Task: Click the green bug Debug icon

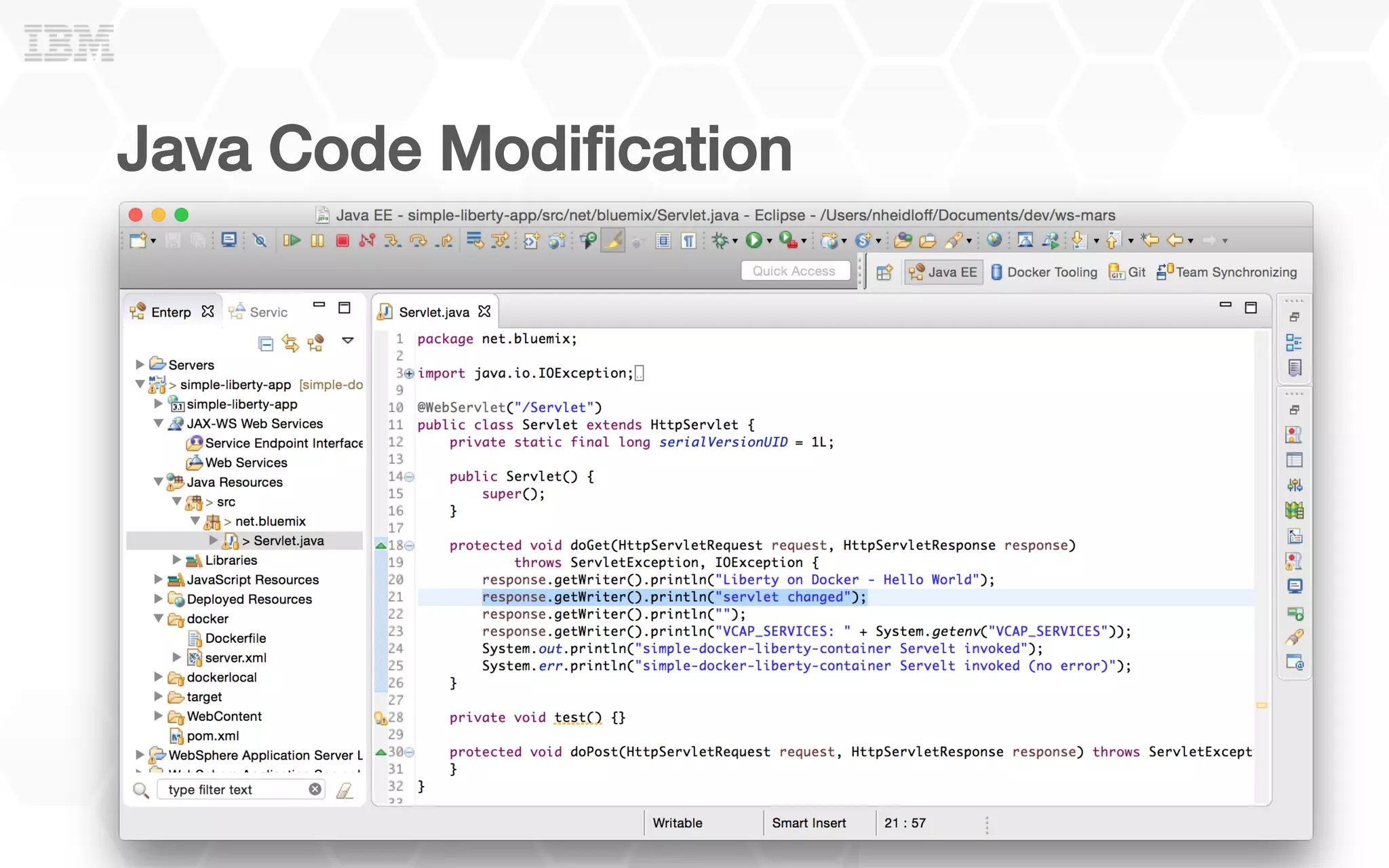Action: [x=720, y=240]
